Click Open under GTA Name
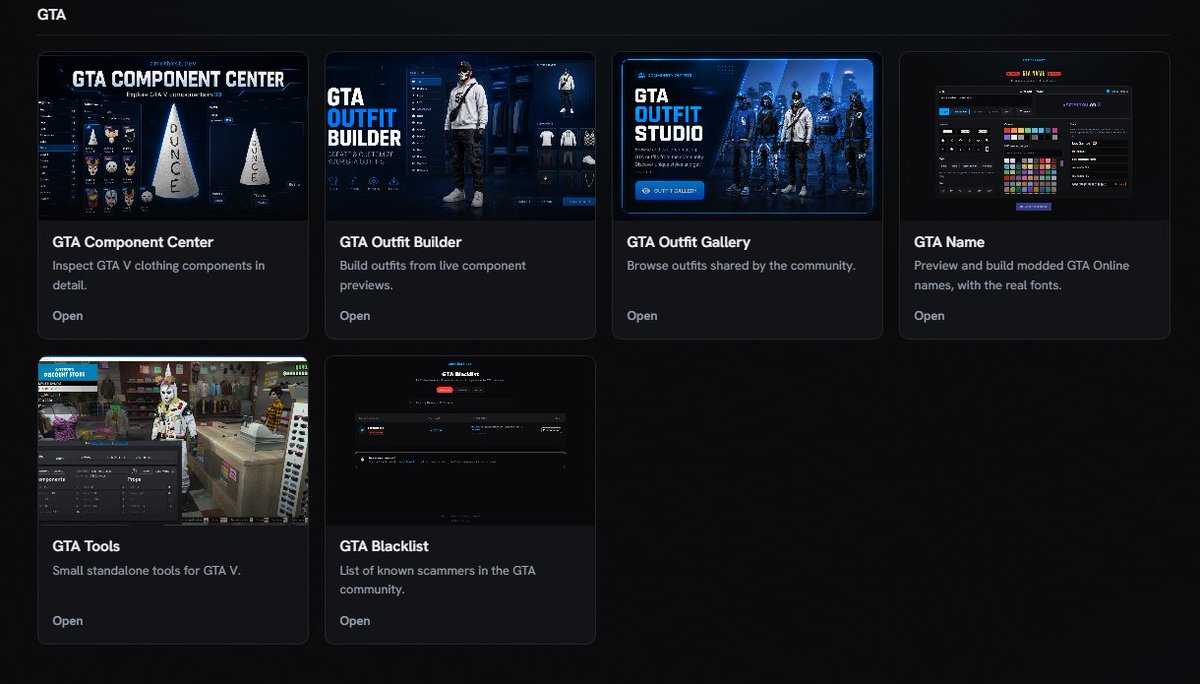 click(x=929, y=316)
